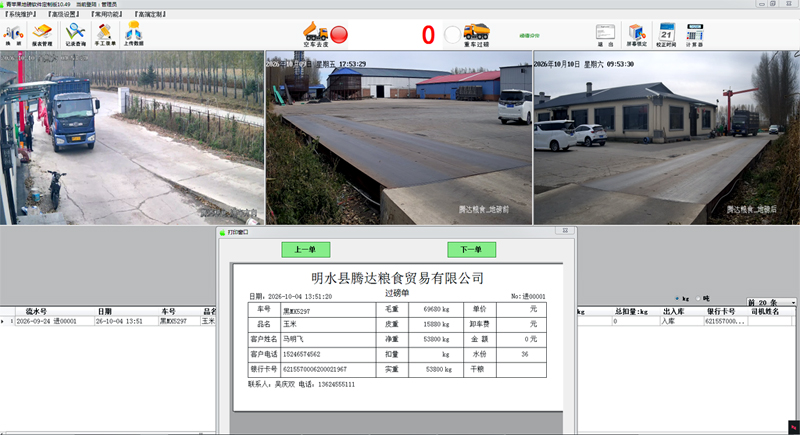Click the 下一单 next ticket button
The height and width of the screenshot is (435, 800).
471,249
